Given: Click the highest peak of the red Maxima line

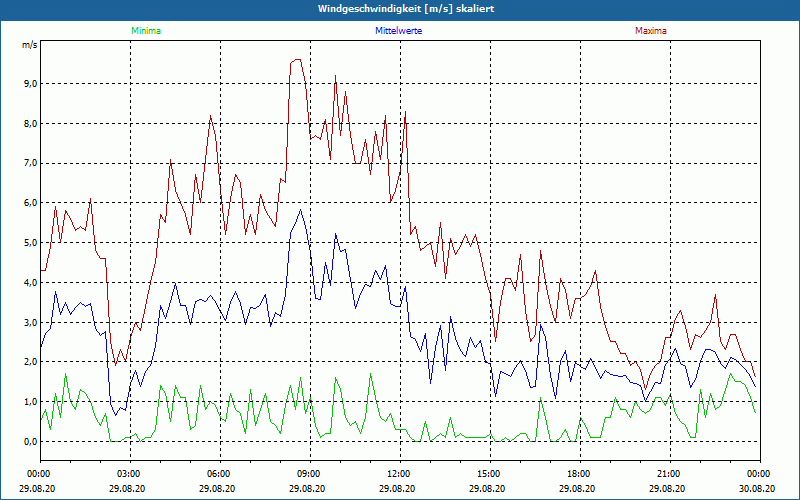Looking at the screenshot, I should 297,60.
